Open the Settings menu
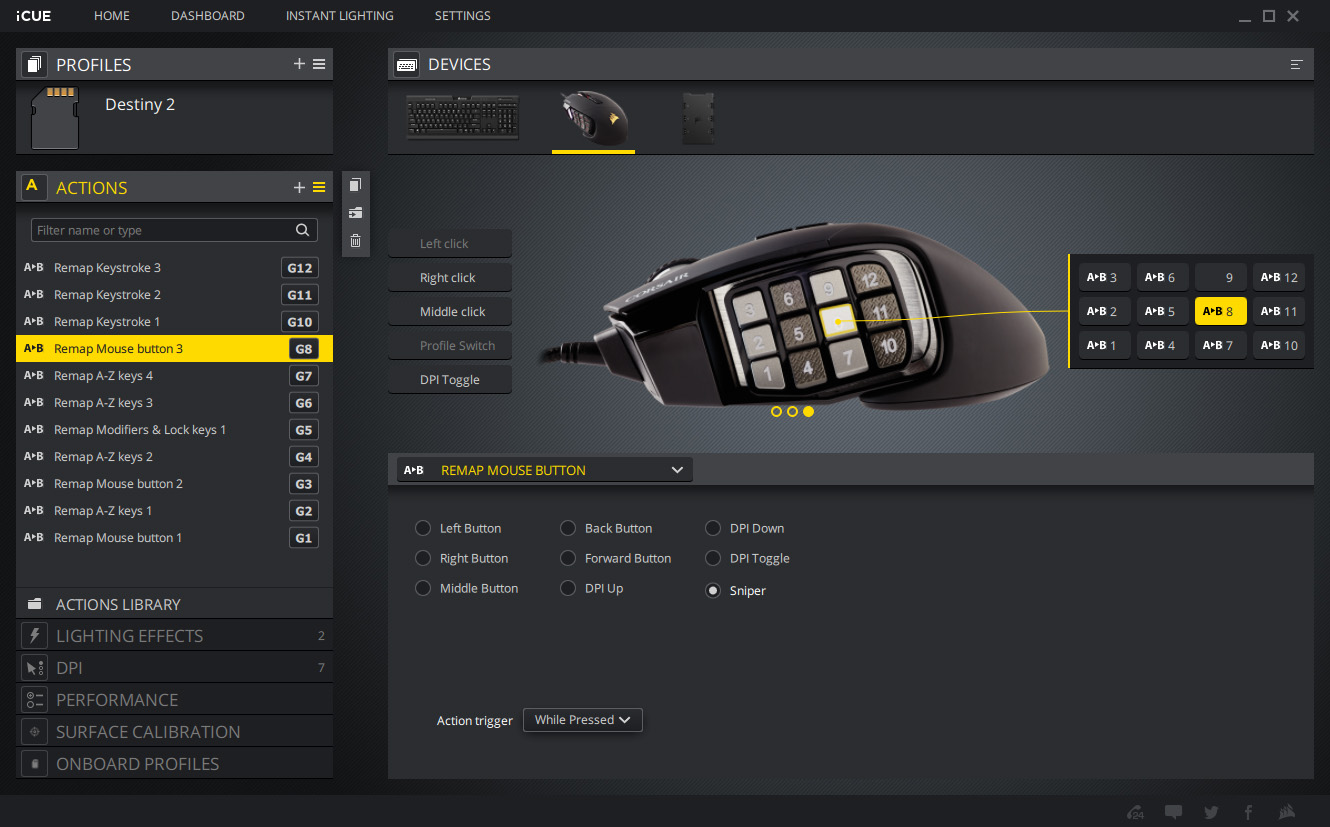The image size is (1330, 827). [x=463, y=16]
